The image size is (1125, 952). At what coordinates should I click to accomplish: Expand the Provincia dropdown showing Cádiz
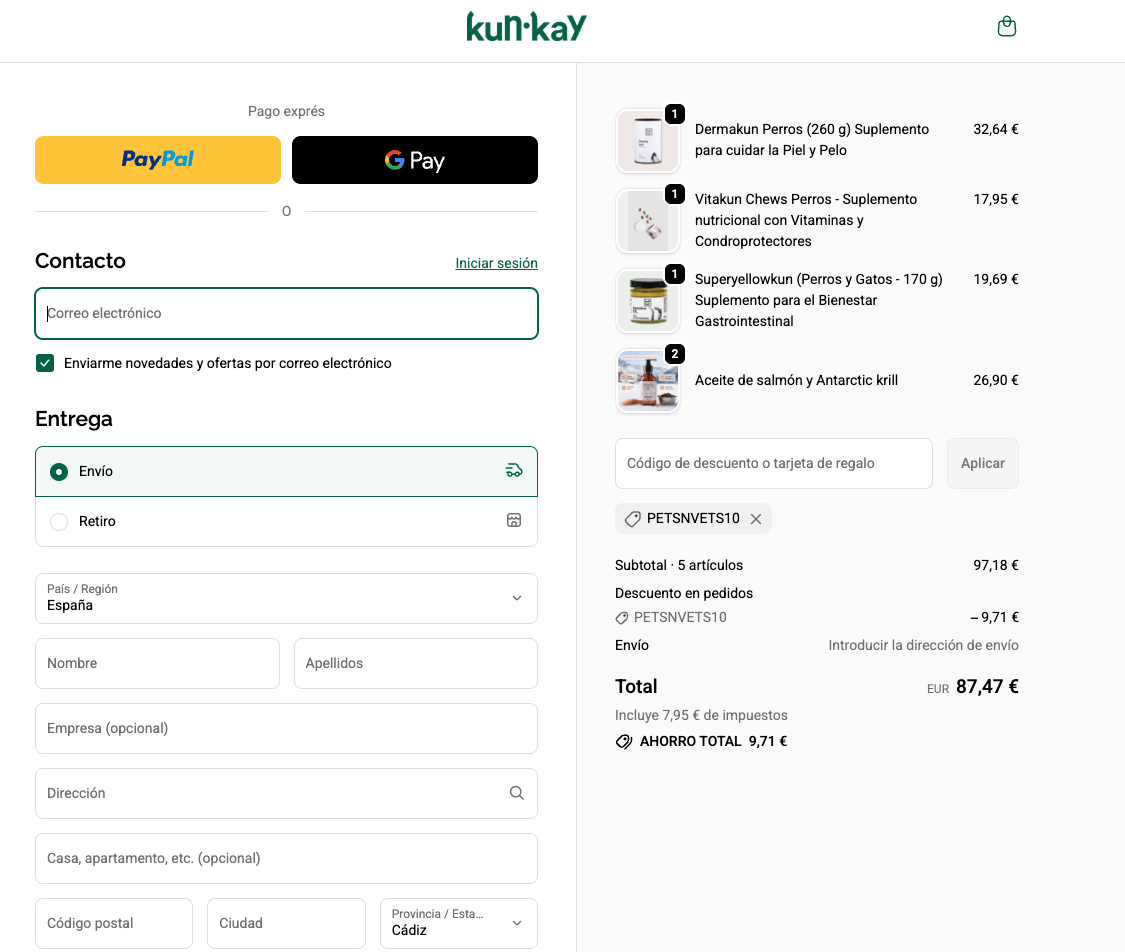click(x=458, y=923)
